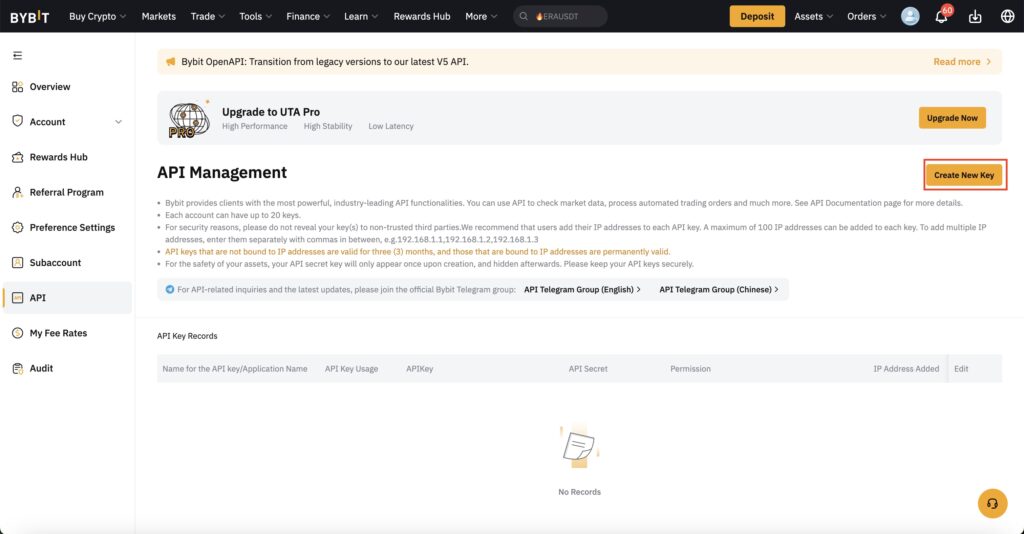Click the Referral Program person icon

click(18, 193)
